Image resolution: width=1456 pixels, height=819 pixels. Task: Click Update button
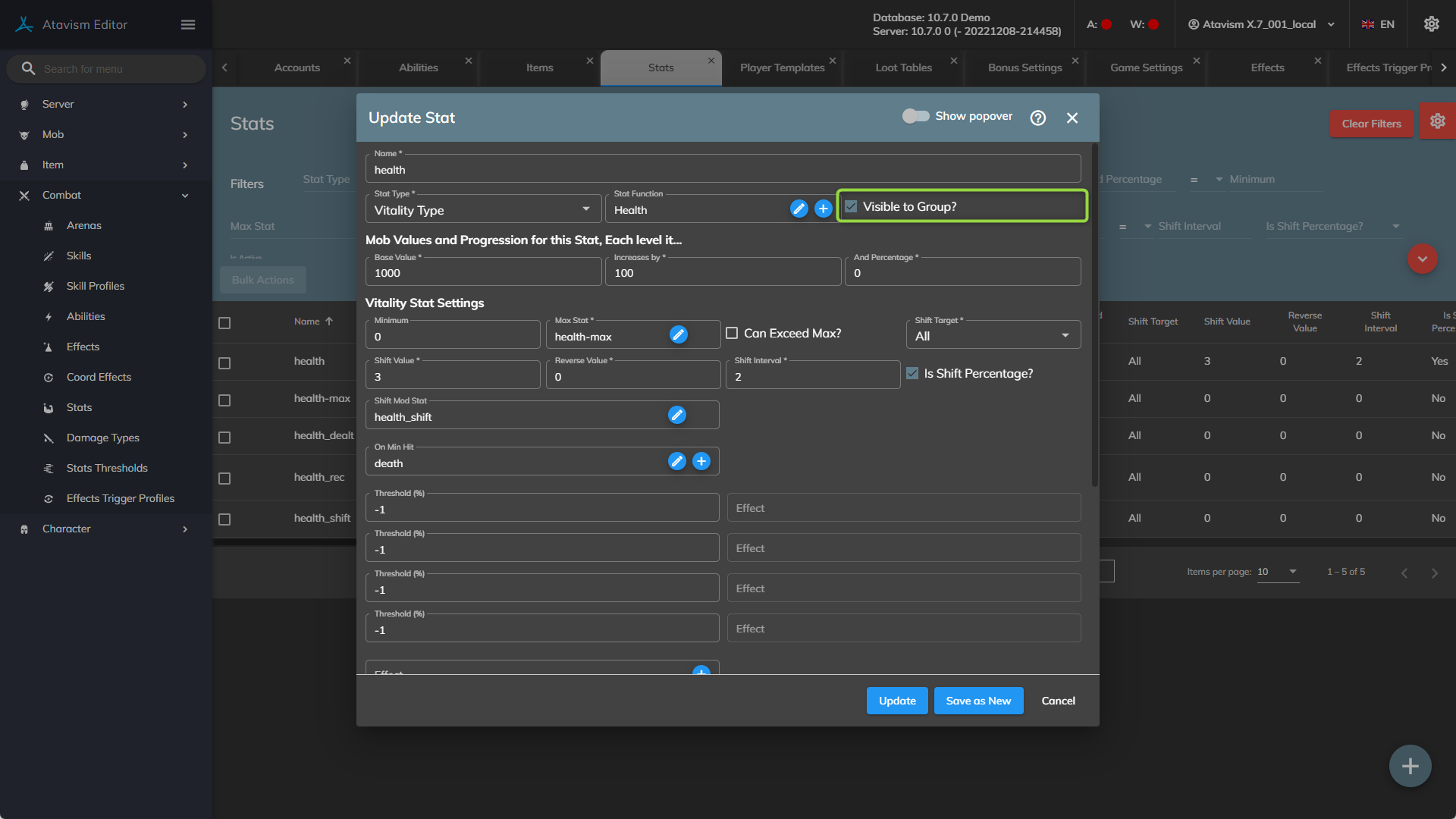(897, 701)
